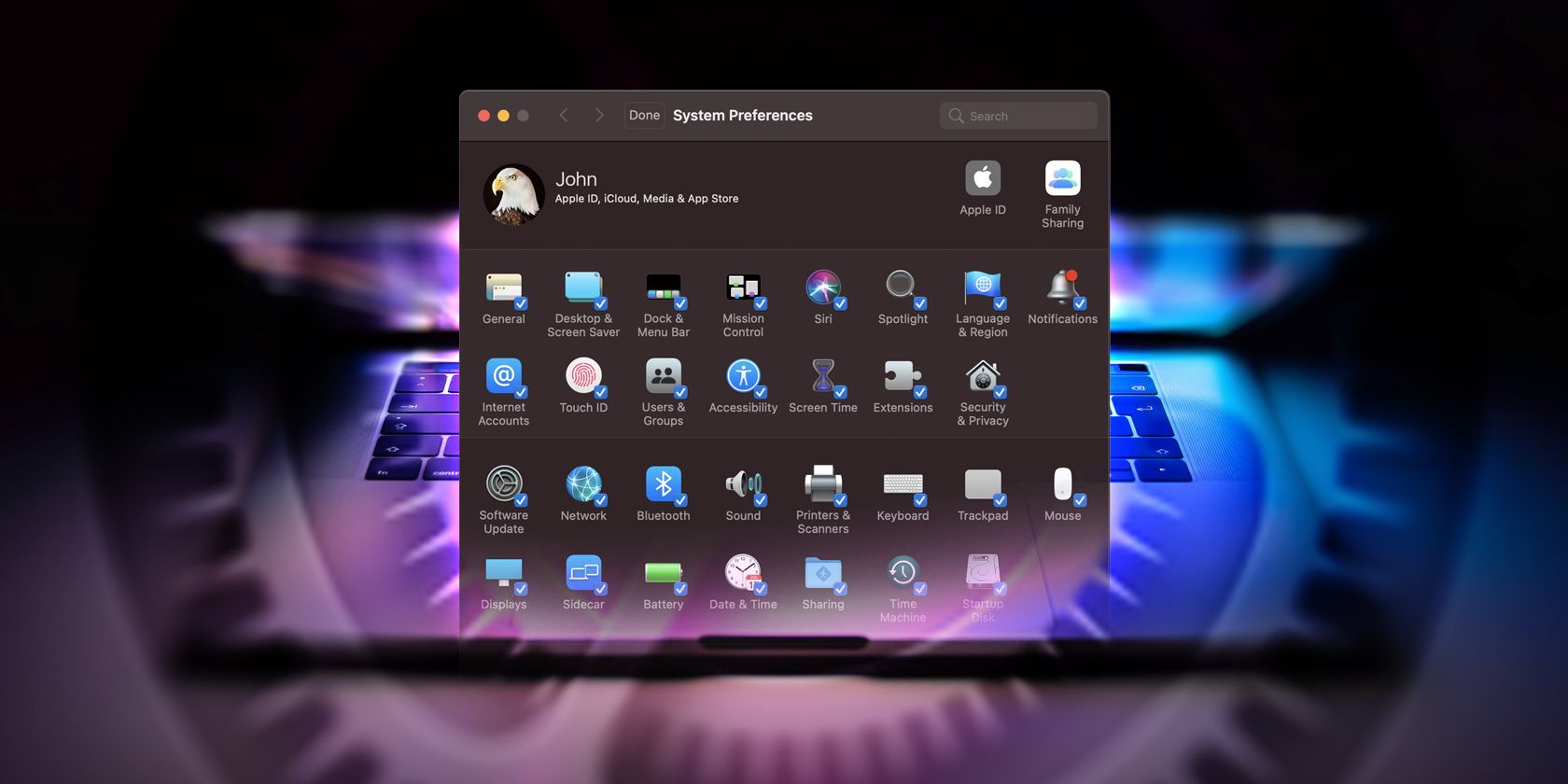Open Date & Time clock icon
This screenshot has width=1568, height=784.
[x=743, y=573]
